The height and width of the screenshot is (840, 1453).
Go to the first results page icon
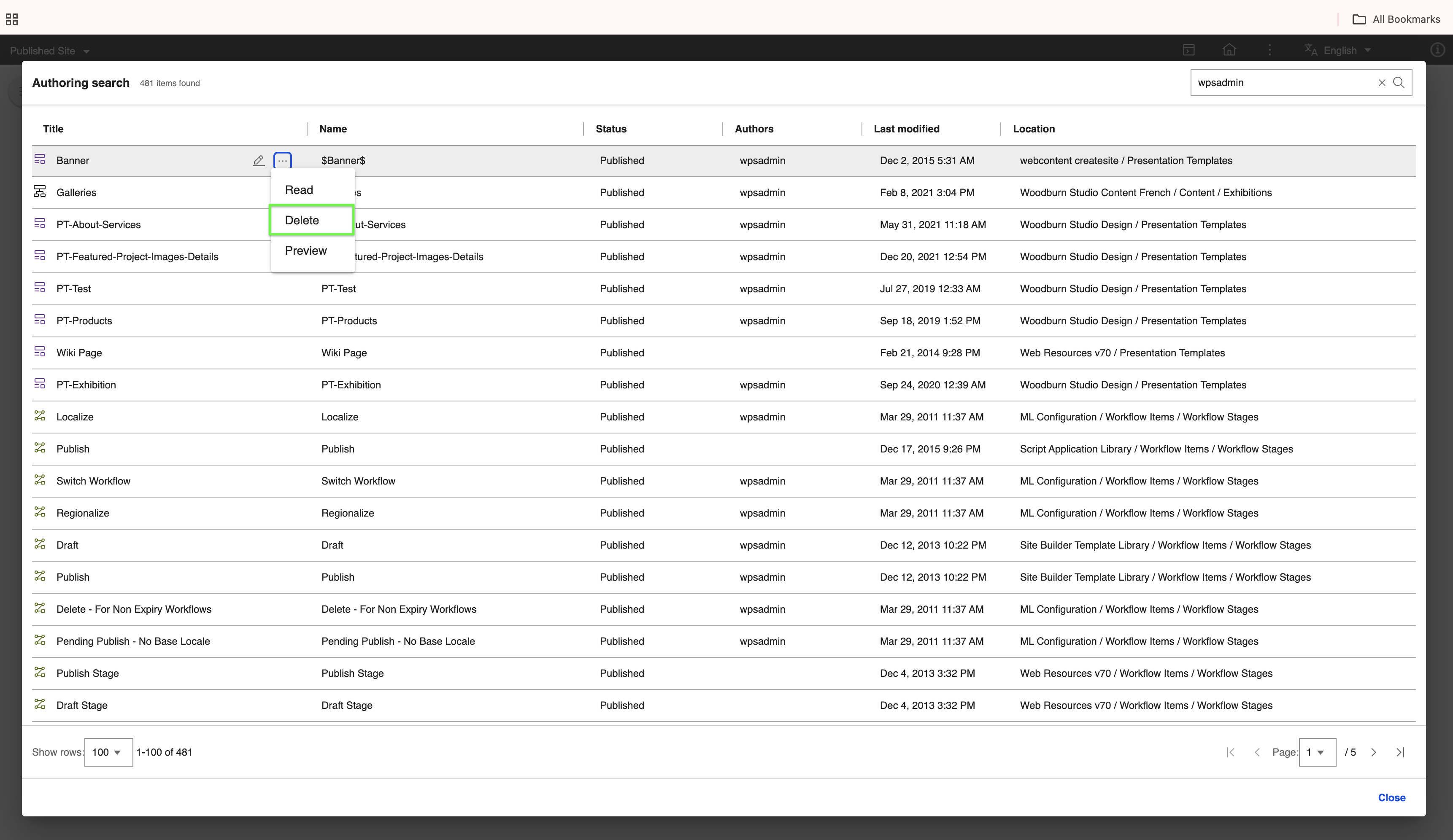click(x=1230, y=752)
